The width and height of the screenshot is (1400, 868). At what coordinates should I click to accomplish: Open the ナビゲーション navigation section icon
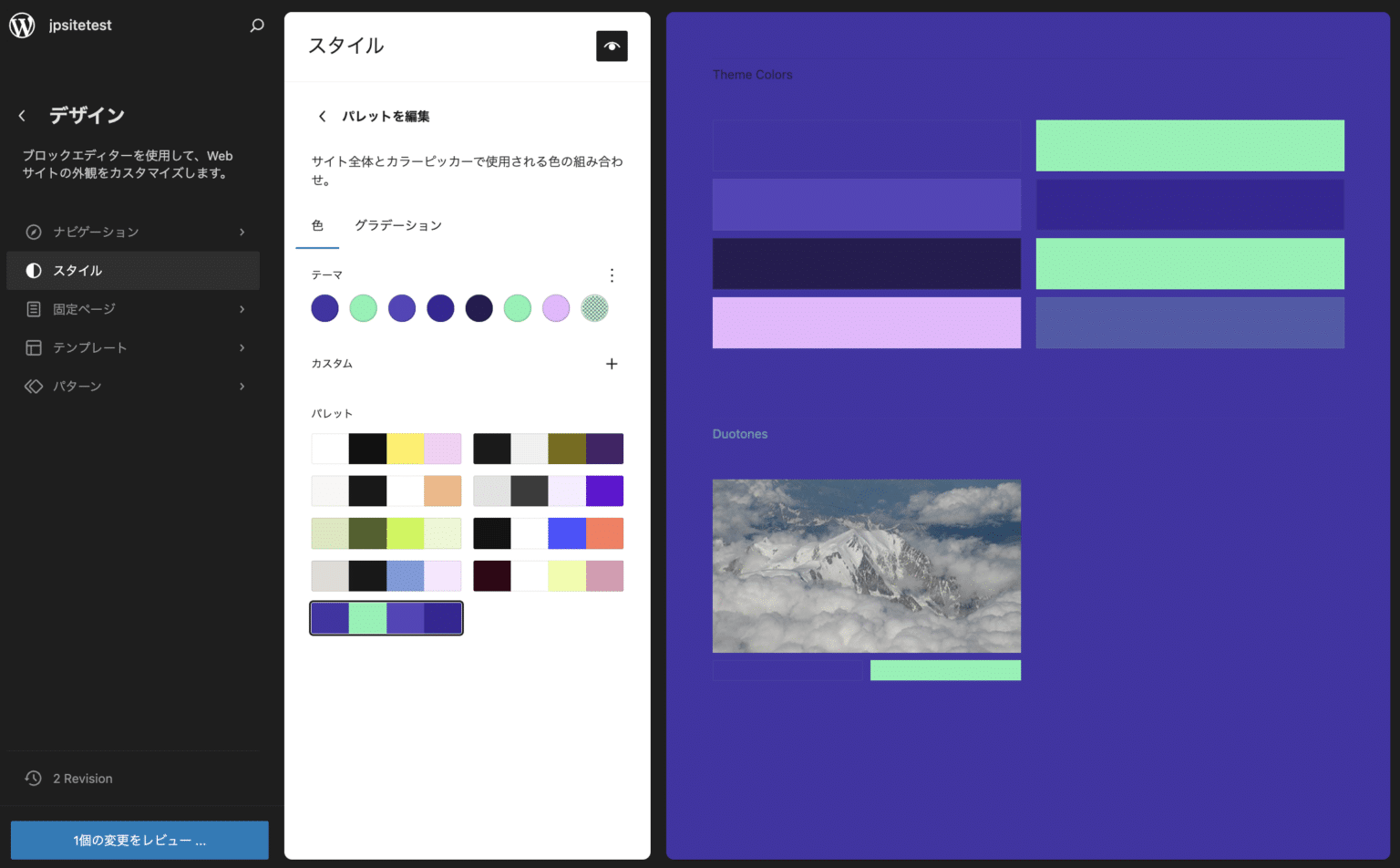(x=34, y=232)
